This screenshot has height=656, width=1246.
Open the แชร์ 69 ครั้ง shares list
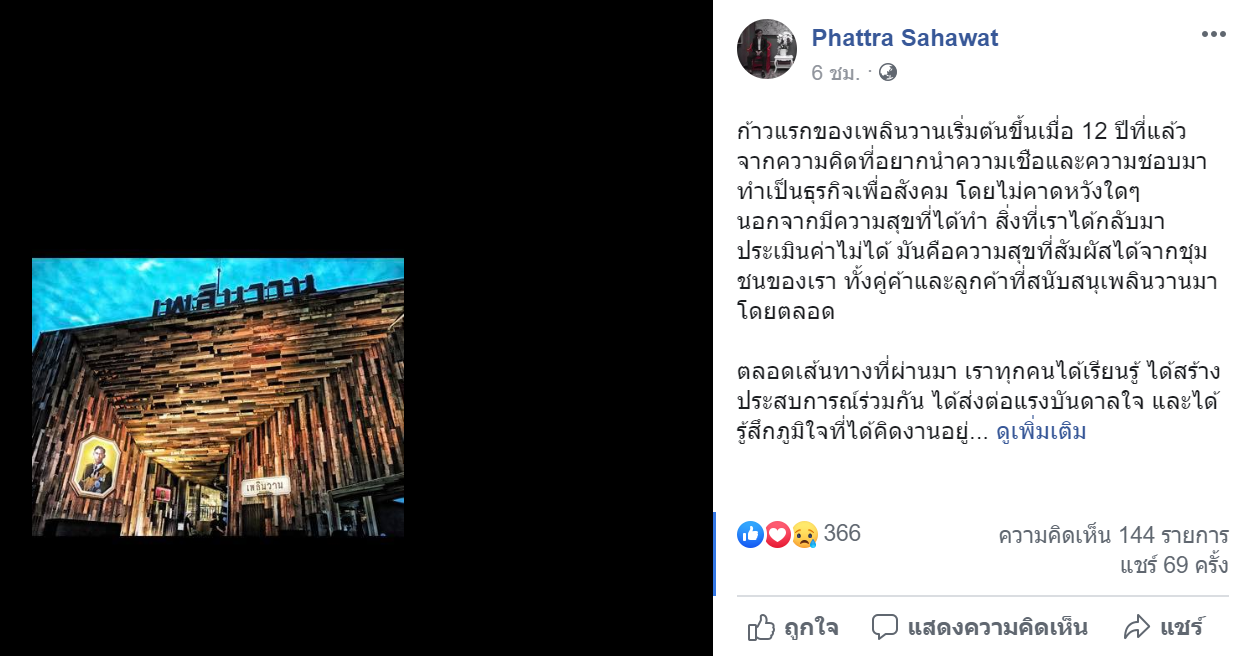pos(1174,566)
